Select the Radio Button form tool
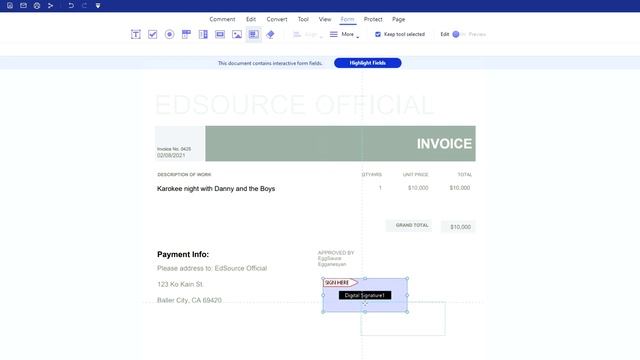The height and width of the screenshot is (360, 640). click(x=169, y=34)
